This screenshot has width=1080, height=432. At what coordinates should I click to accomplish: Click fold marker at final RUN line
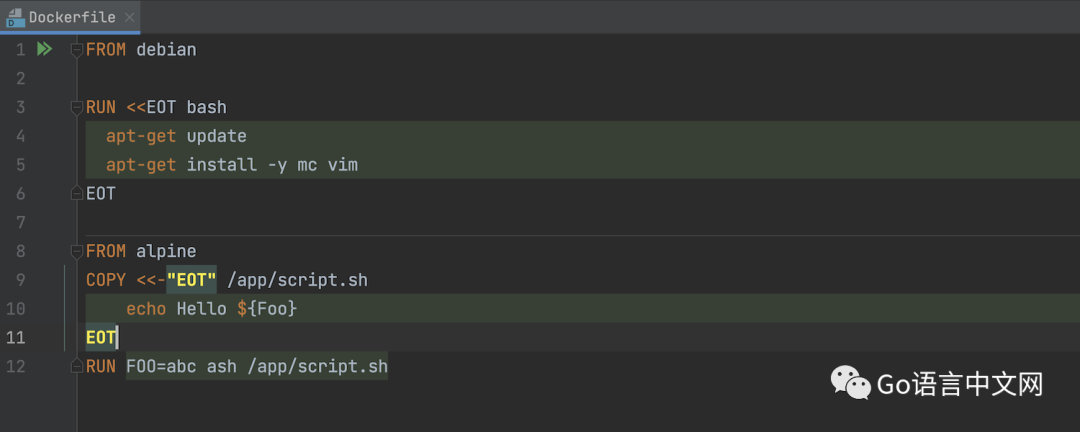(x=77, y=367)
